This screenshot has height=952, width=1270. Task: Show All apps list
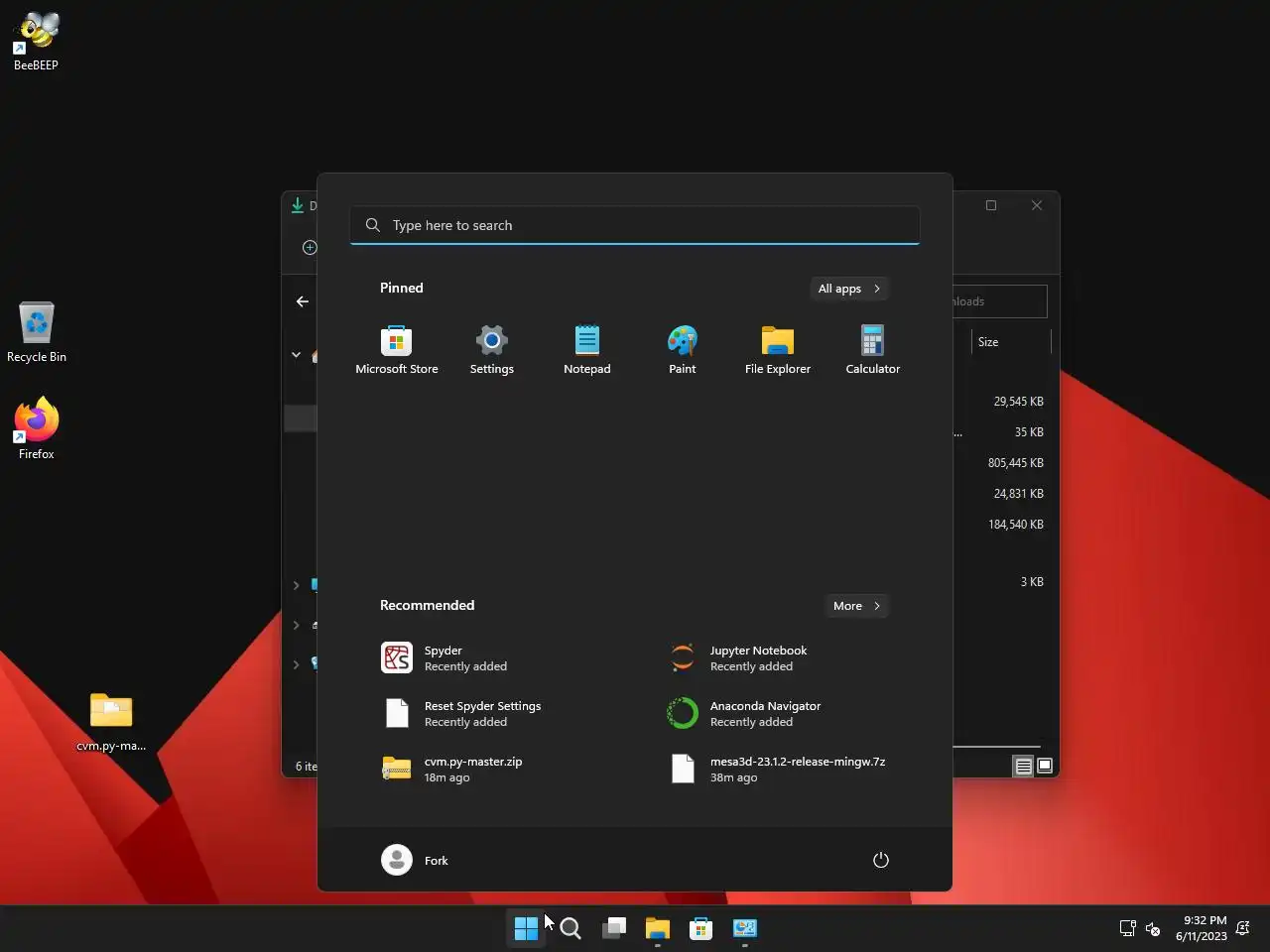point(849,289)
